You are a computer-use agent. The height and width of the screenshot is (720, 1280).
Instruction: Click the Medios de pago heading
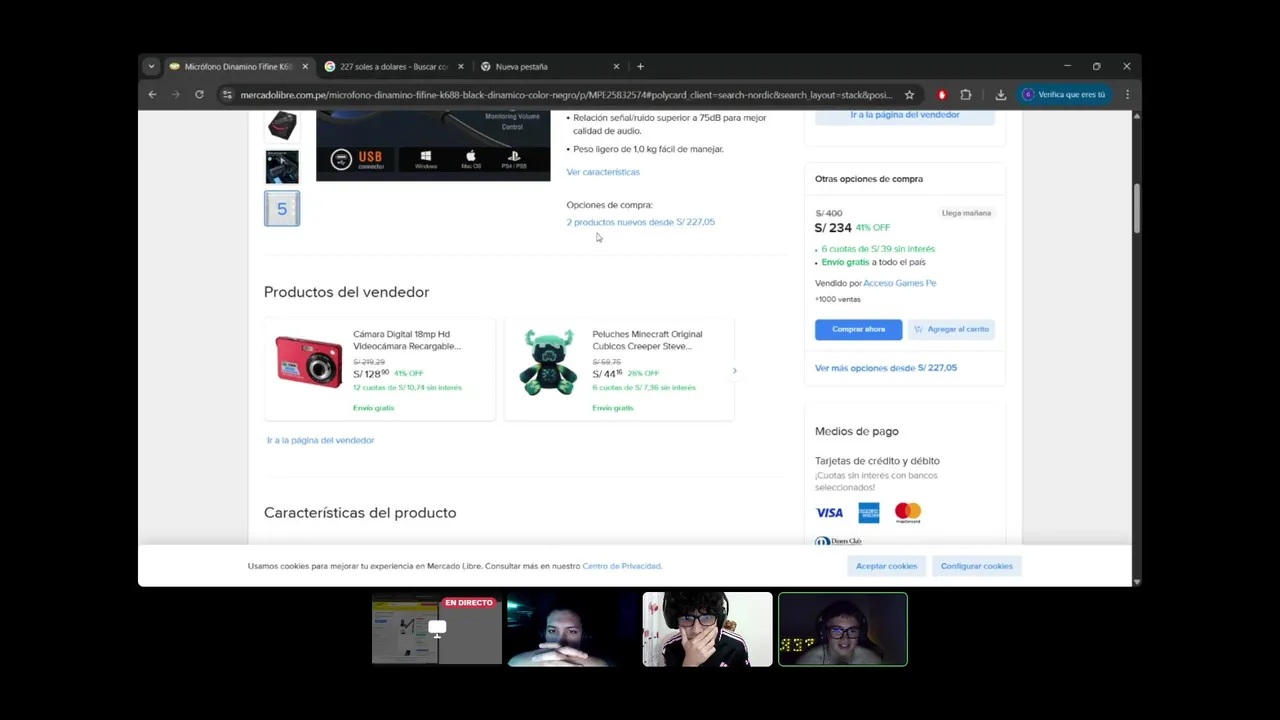click(857, 431)
